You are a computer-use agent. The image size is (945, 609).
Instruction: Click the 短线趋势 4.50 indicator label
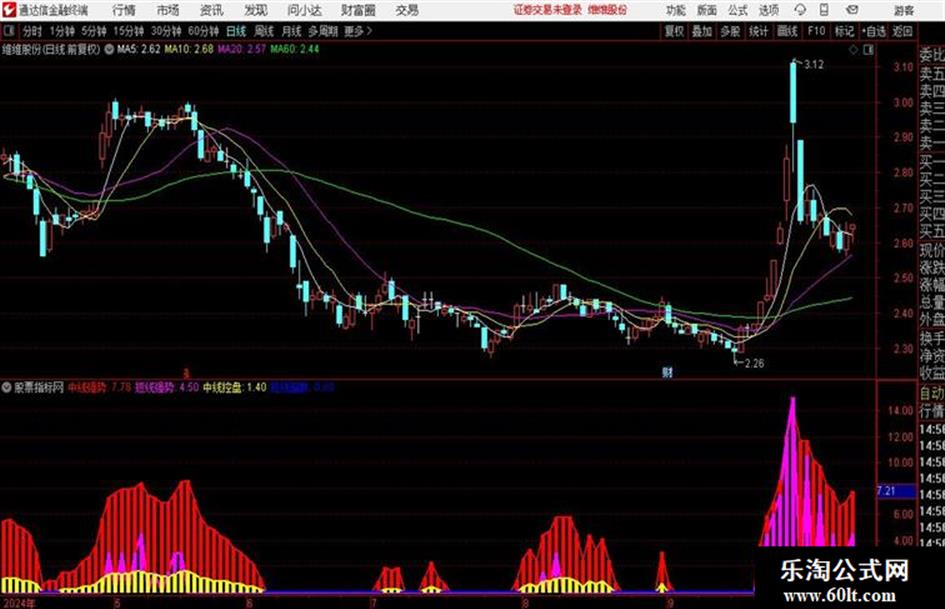(x=166, y=388)
